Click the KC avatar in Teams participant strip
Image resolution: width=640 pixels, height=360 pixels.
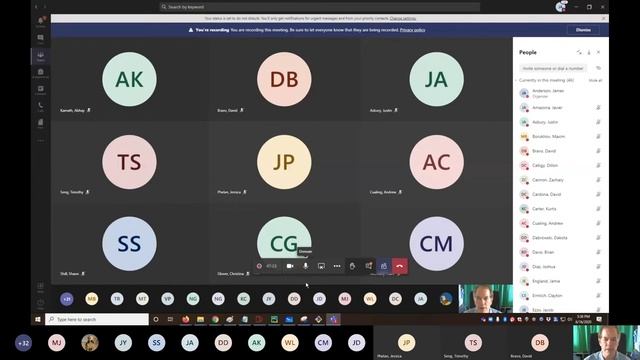(244, 299)
